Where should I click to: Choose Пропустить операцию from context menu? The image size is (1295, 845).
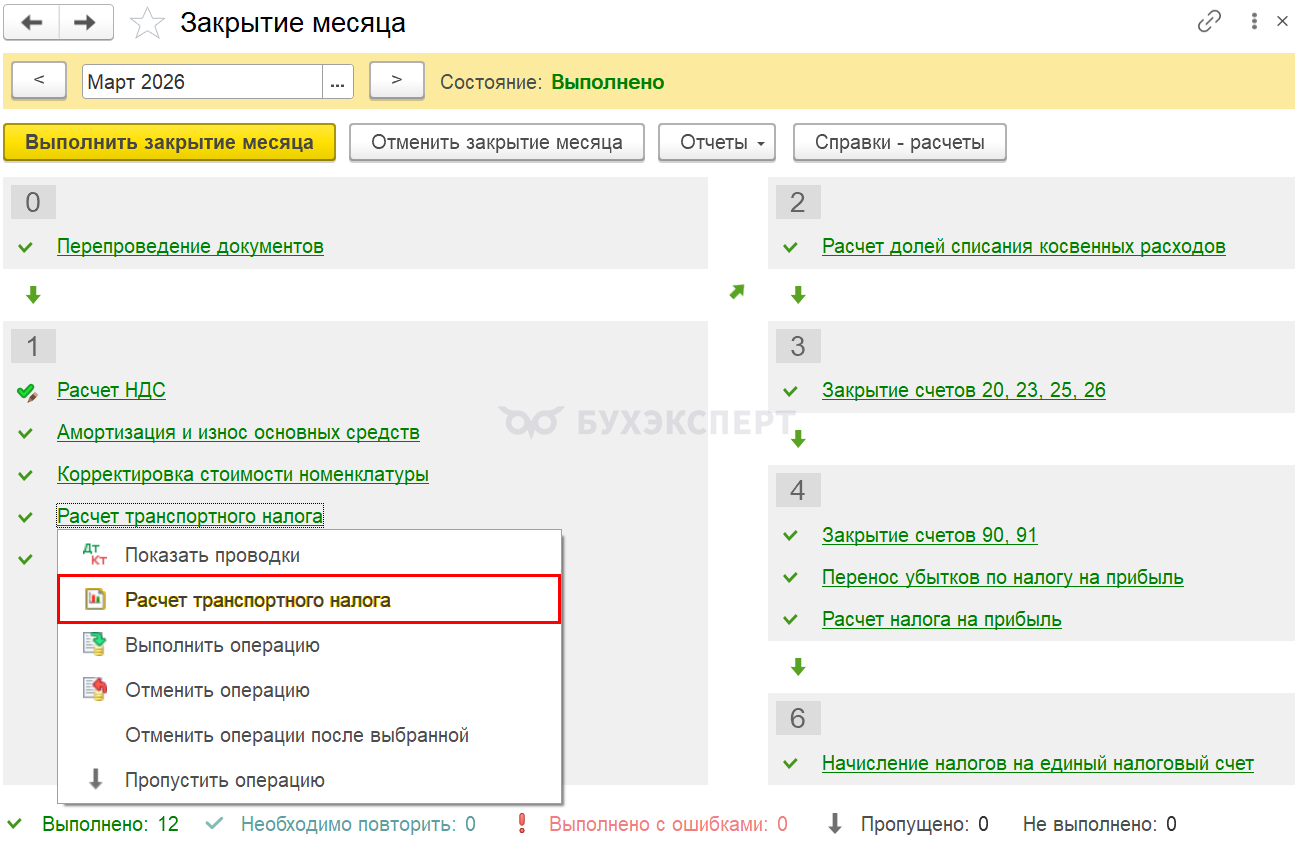click(x=310, y=780)
